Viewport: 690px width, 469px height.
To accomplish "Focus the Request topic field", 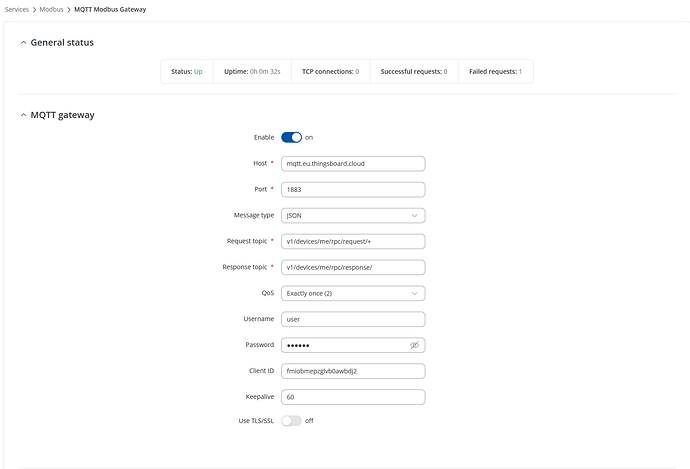I will [353, 241].
